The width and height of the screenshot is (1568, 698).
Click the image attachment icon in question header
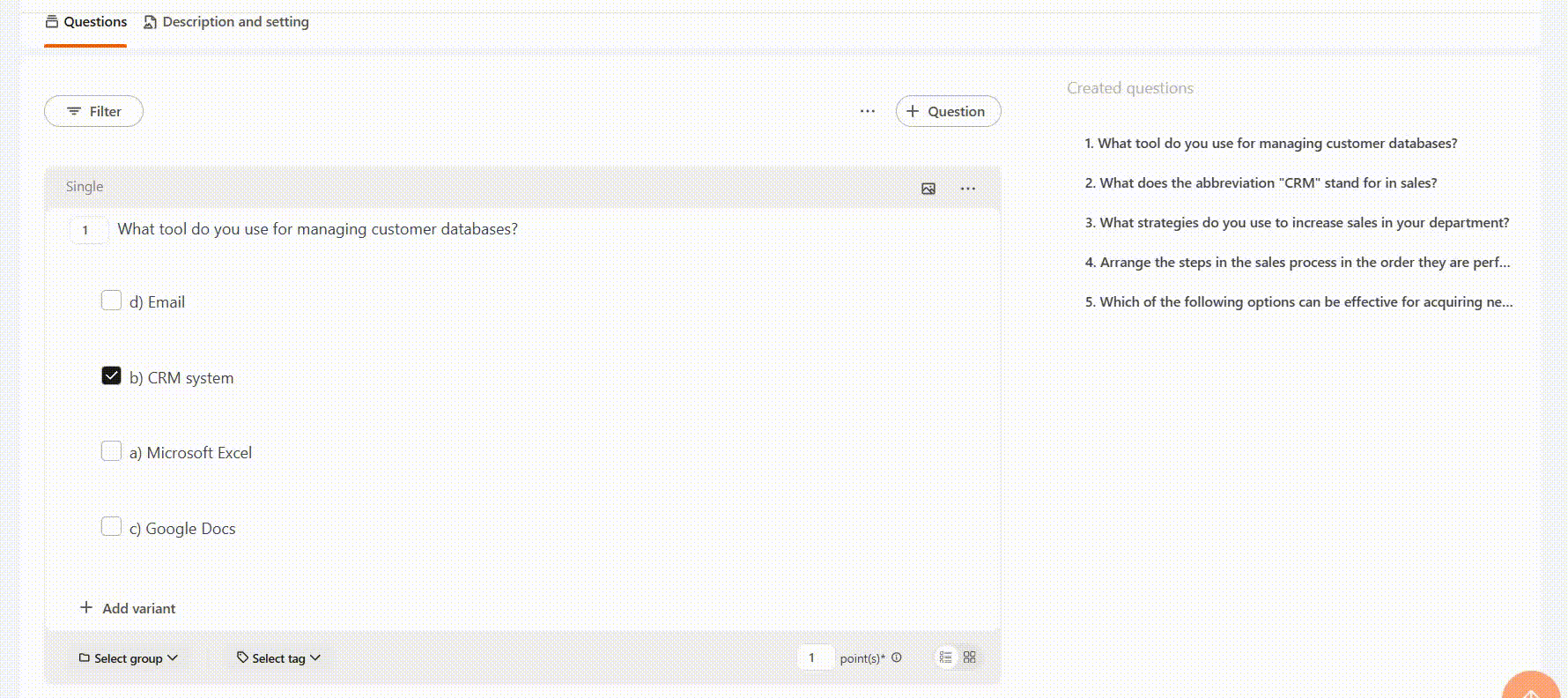pyautogui.click(x=928, y=189)
